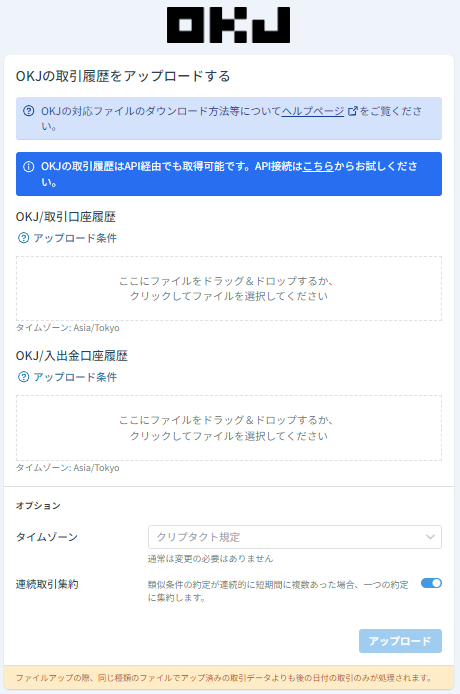Click the アップロード button
The height and width of the screenshot is (694, 460).
(400, 641)
